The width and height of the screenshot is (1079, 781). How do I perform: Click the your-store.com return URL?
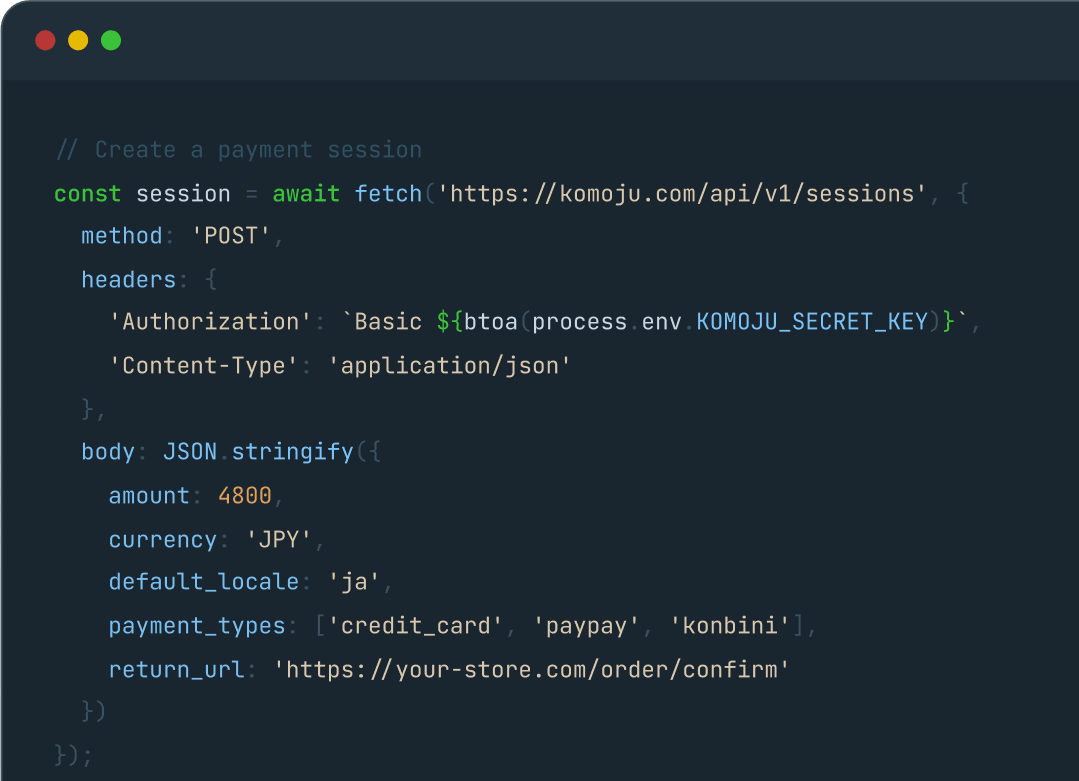tap(531, 669)
